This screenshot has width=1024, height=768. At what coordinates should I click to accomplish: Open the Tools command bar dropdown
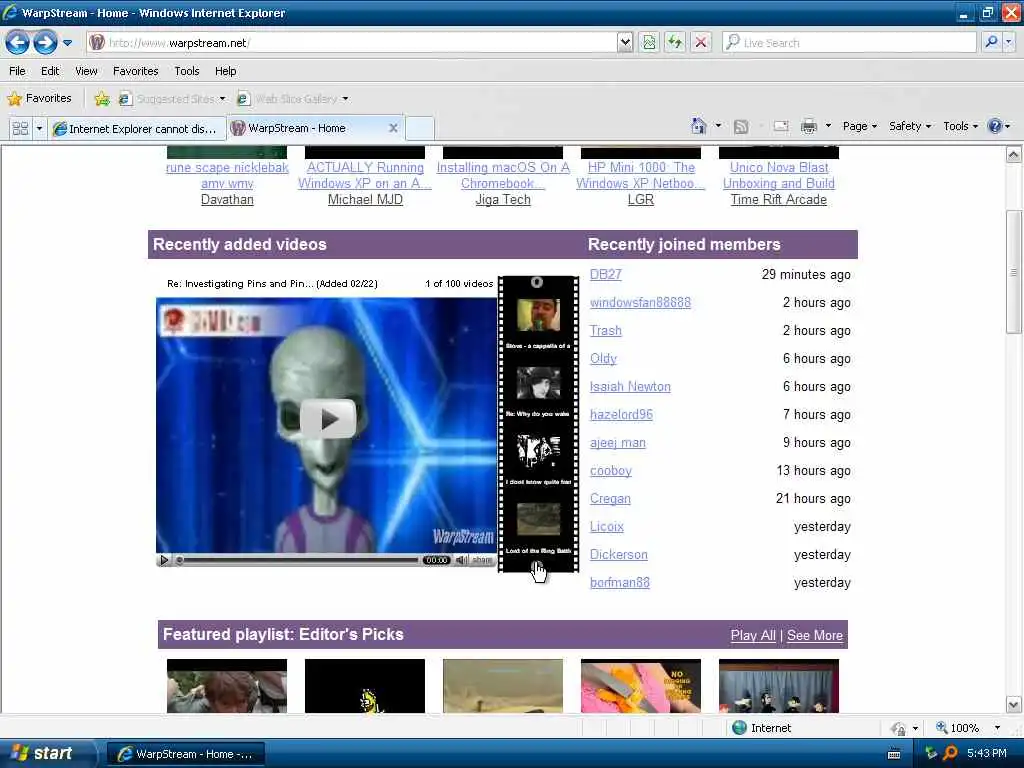tap(960, 126)
